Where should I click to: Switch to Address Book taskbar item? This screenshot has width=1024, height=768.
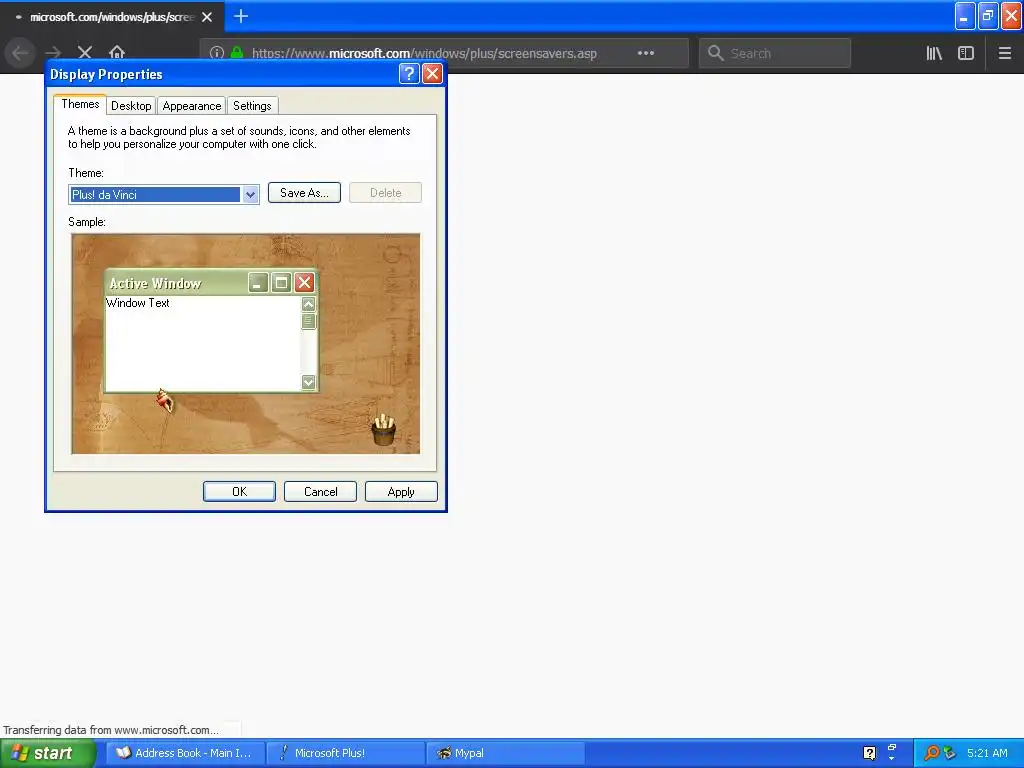click(185, 753)
